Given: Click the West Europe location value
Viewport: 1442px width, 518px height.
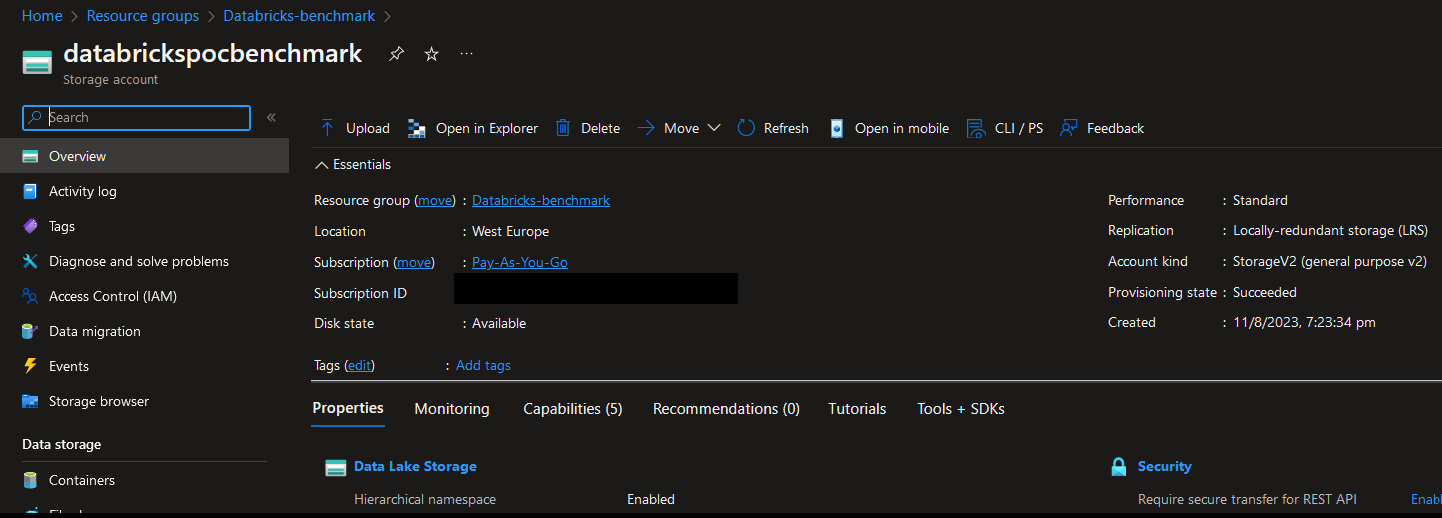Looking at the screenshot, I should [x=510, y=231].
